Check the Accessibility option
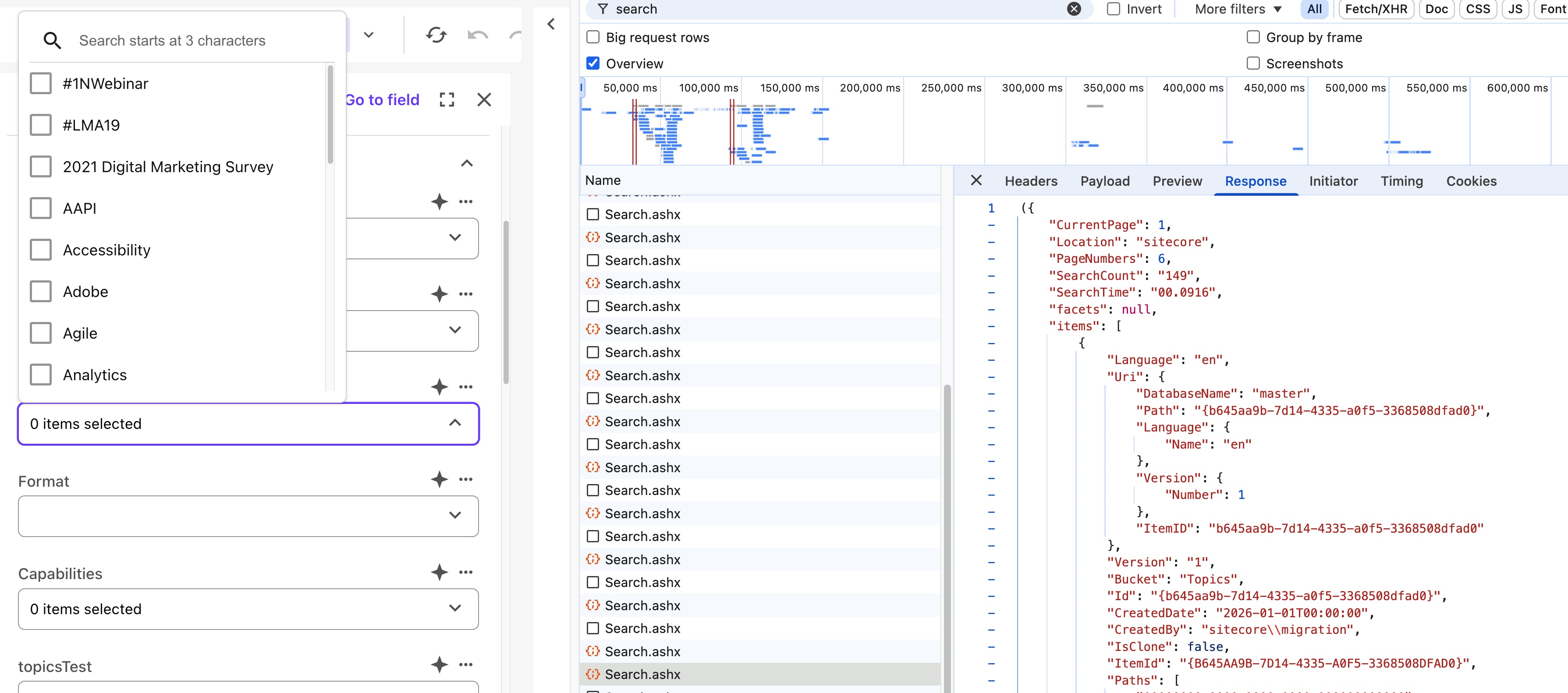 click(x=41, y=250)
